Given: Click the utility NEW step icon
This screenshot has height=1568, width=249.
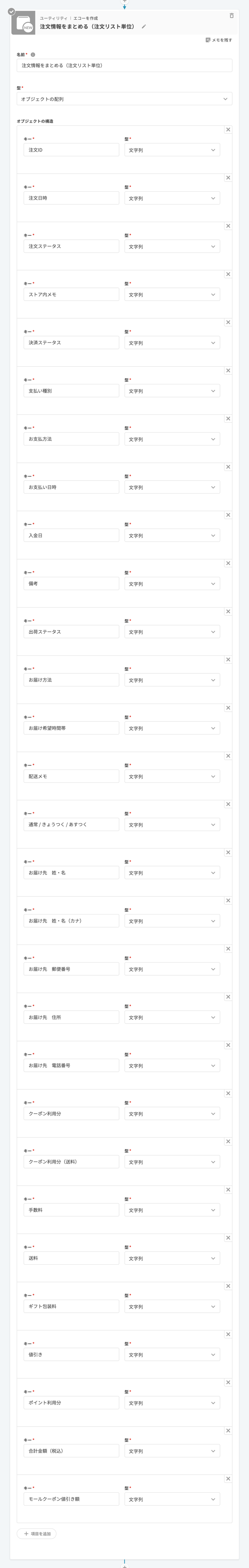Looking at the screenshot, I should pos(23,24).
